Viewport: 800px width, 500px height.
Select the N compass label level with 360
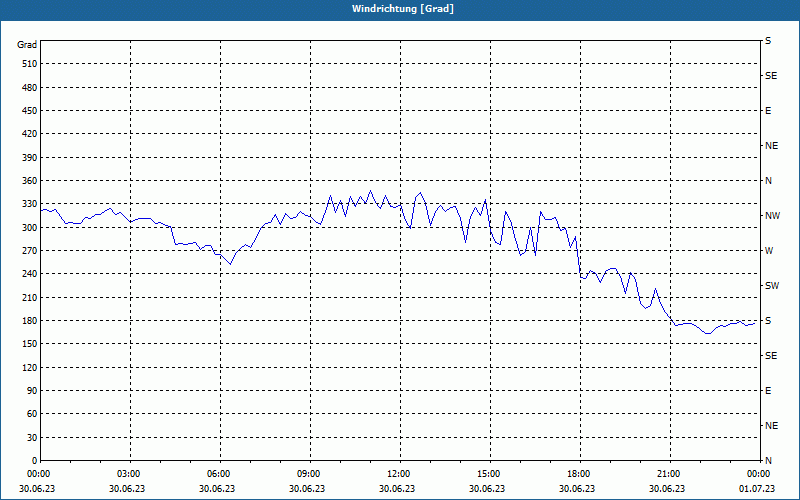coord(768,181)
